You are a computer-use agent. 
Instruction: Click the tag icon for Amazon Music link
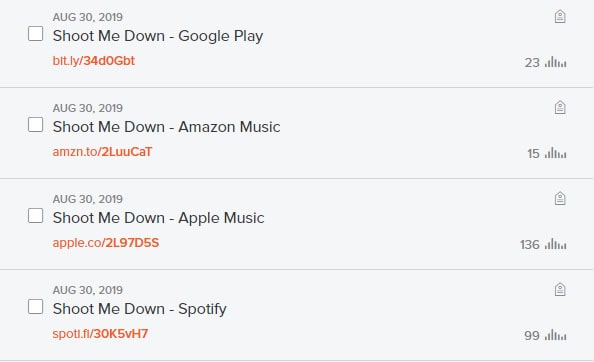click(560, 108)
